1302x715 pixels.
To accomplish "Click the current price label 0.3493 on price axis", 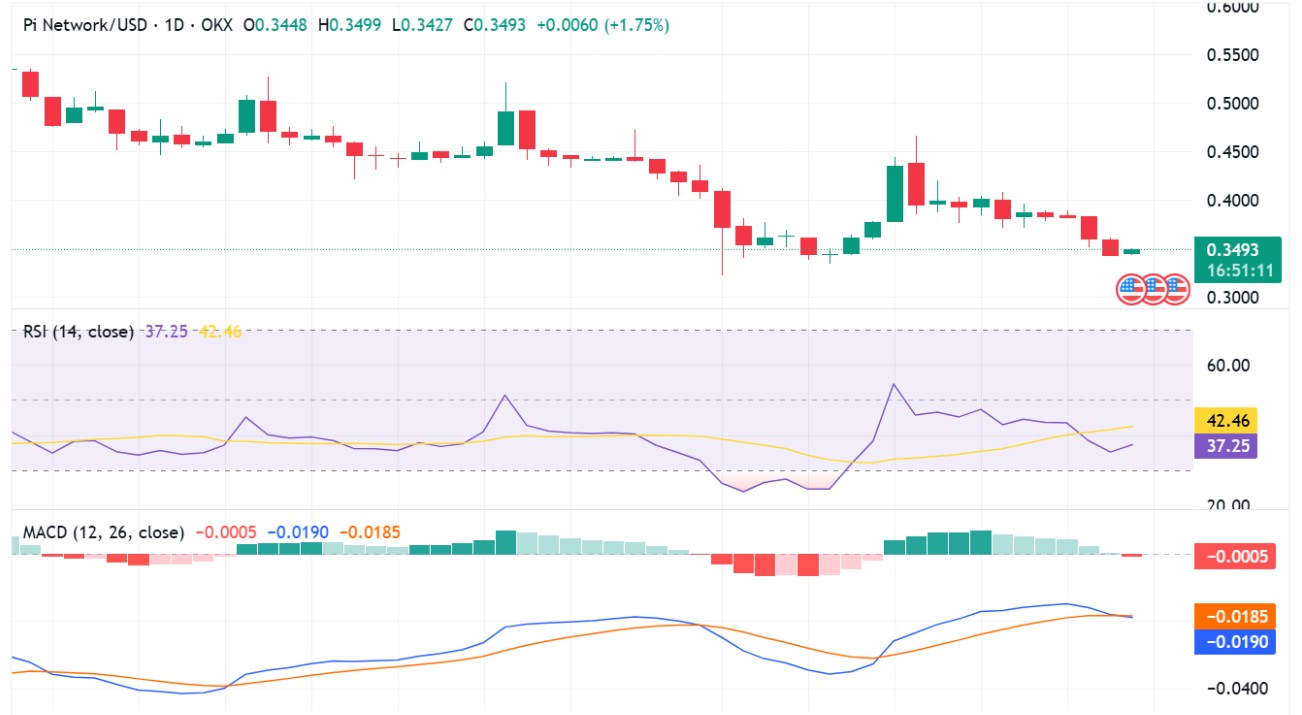I will 1232,250.
